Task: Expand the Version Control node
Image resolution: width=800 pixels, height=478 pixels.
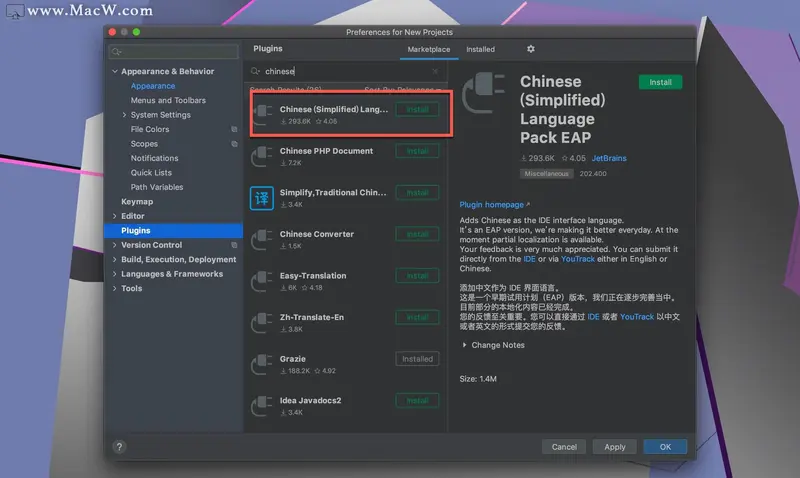Action: [114, 245]
